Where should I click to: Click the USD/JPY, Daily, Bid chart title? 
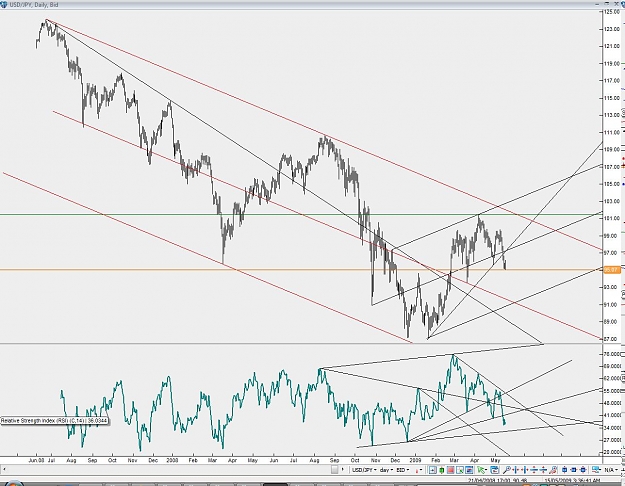(x=34, y=5)
